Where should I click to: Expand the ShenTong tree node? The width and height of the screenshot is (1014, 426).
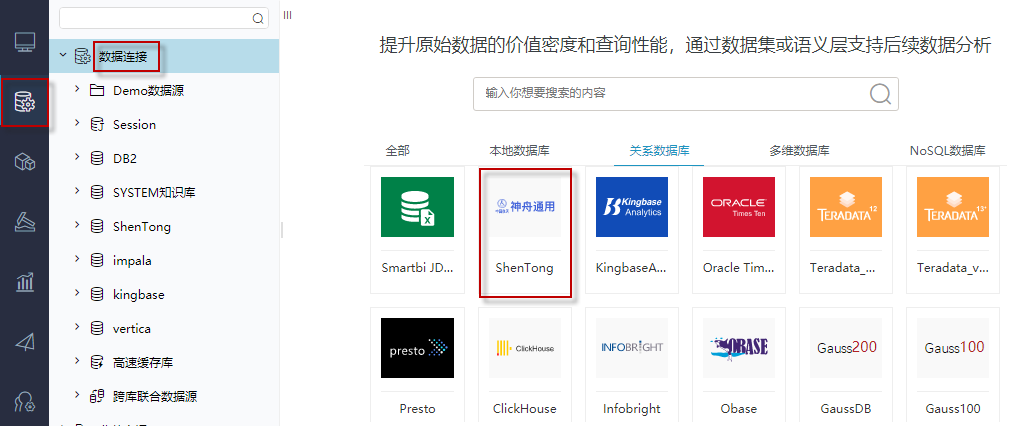[x=77, y=226]
